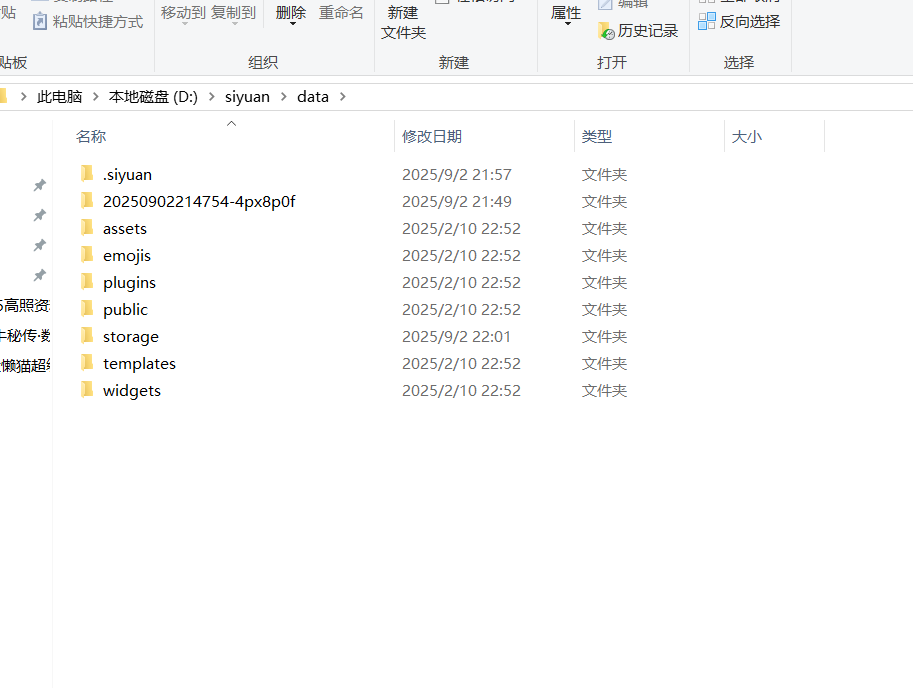The width and height of the screenshot is (913, 688).
Task: Click the public folder icon
Action: [87, 308]
